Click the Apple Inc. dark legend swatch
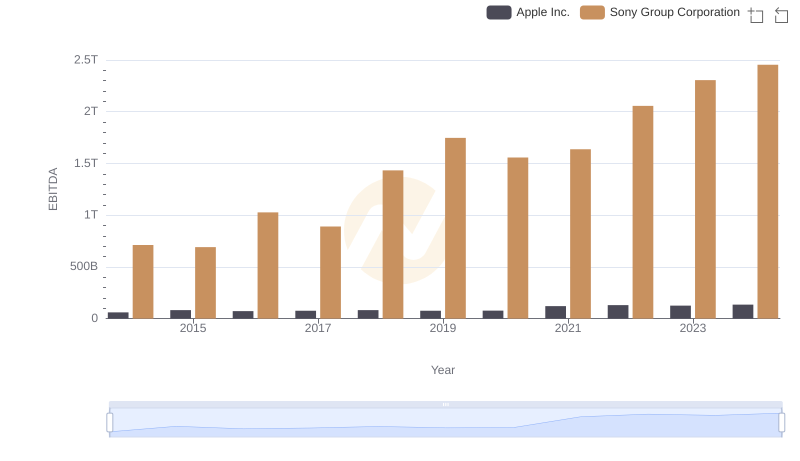The width and height of the screenshot is (800, 461). coord(499,12)
